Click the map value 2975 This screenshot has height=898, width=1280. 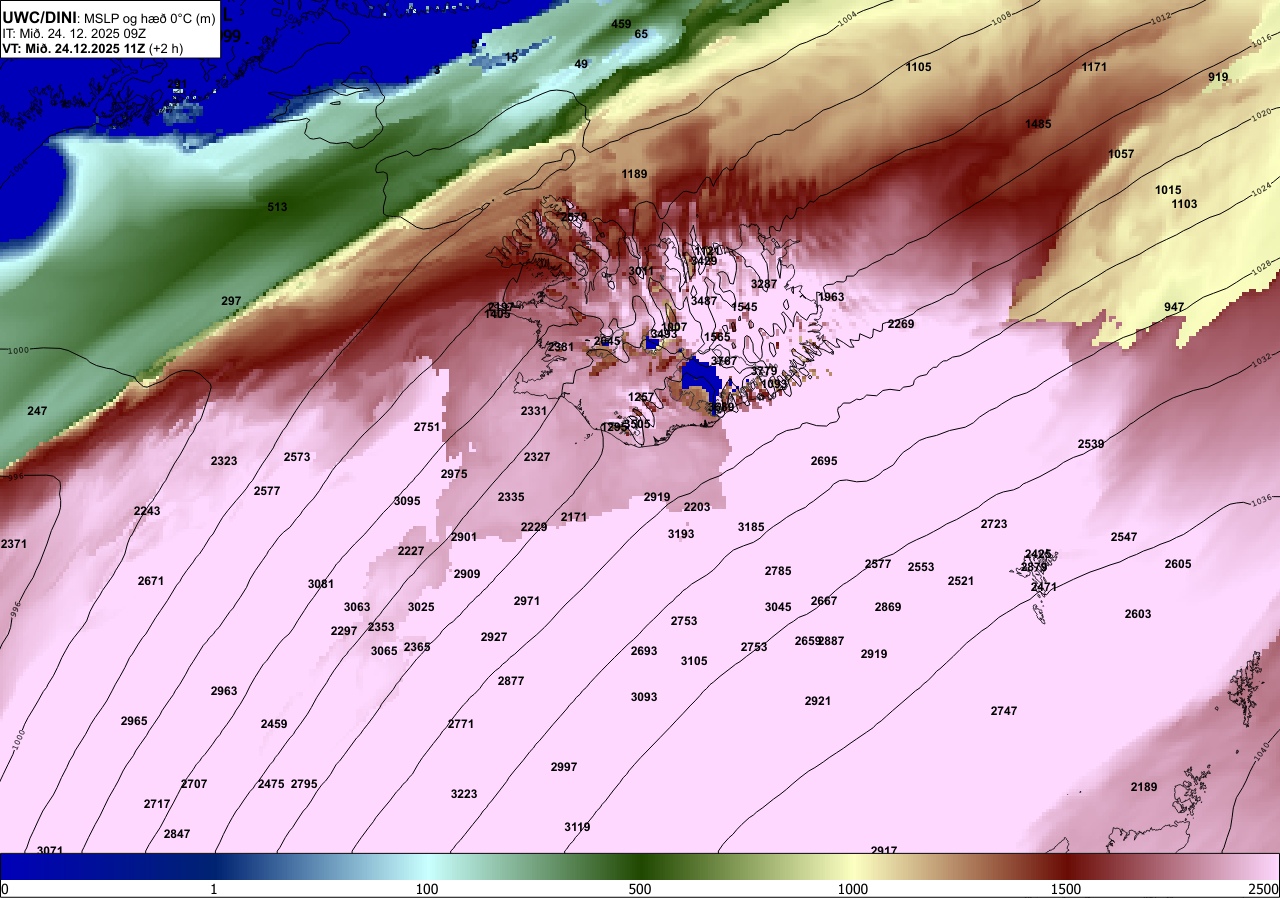[x=454, y=474]
